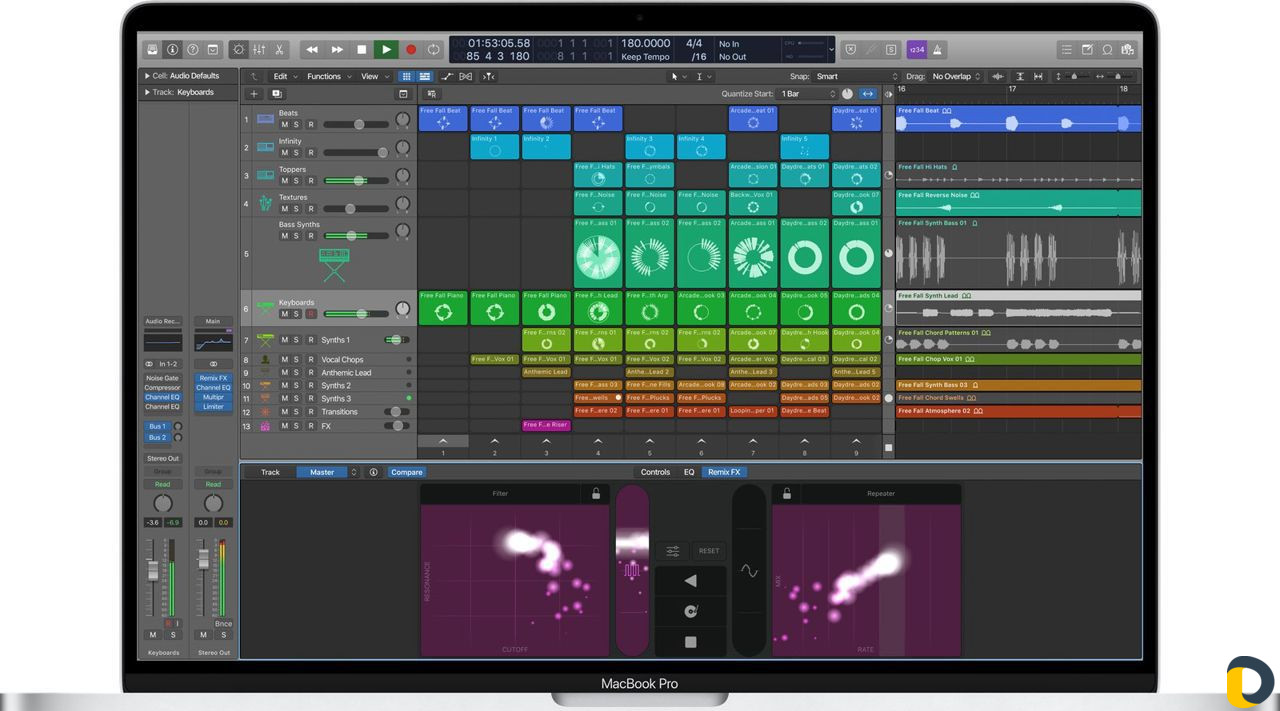Click the Duplicate Track icon
This screenshot has width=1280, height=711.
tap(277, 93)
